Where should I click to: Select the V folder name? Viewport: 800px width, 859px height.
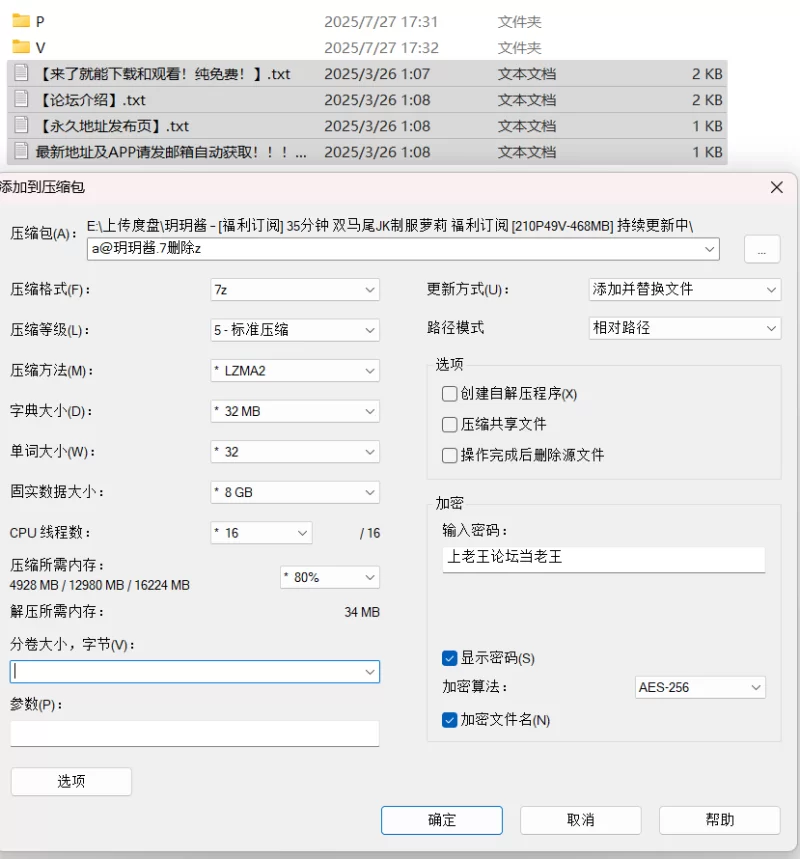(40, 48)
